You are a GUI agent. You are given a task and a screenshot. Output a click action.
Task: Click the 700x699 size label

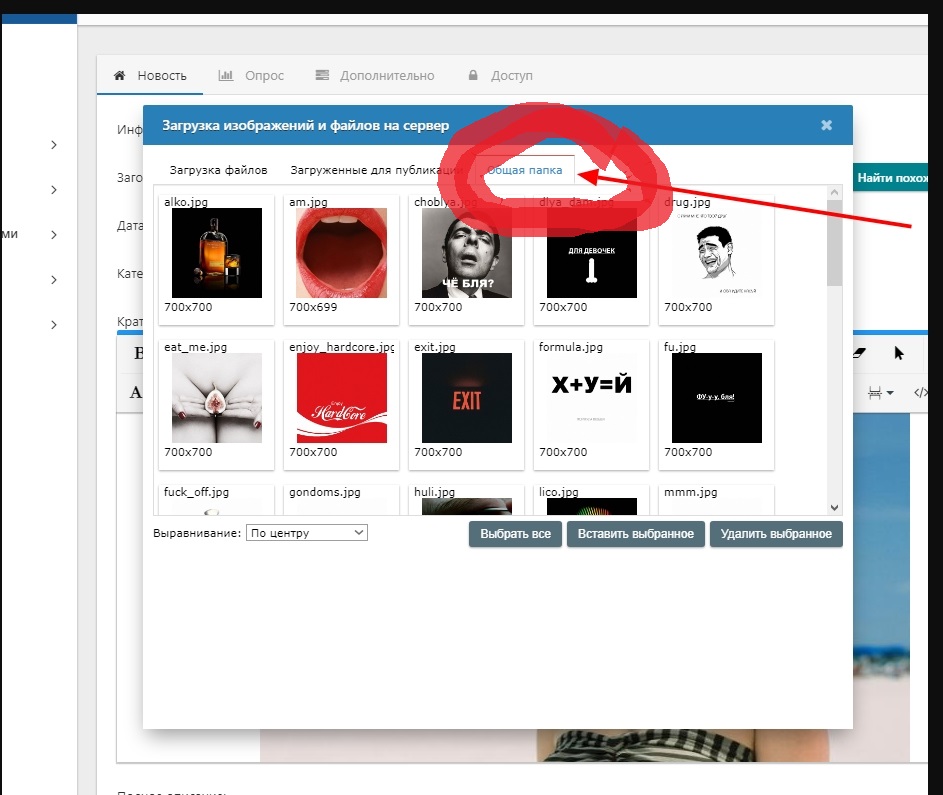313,307
